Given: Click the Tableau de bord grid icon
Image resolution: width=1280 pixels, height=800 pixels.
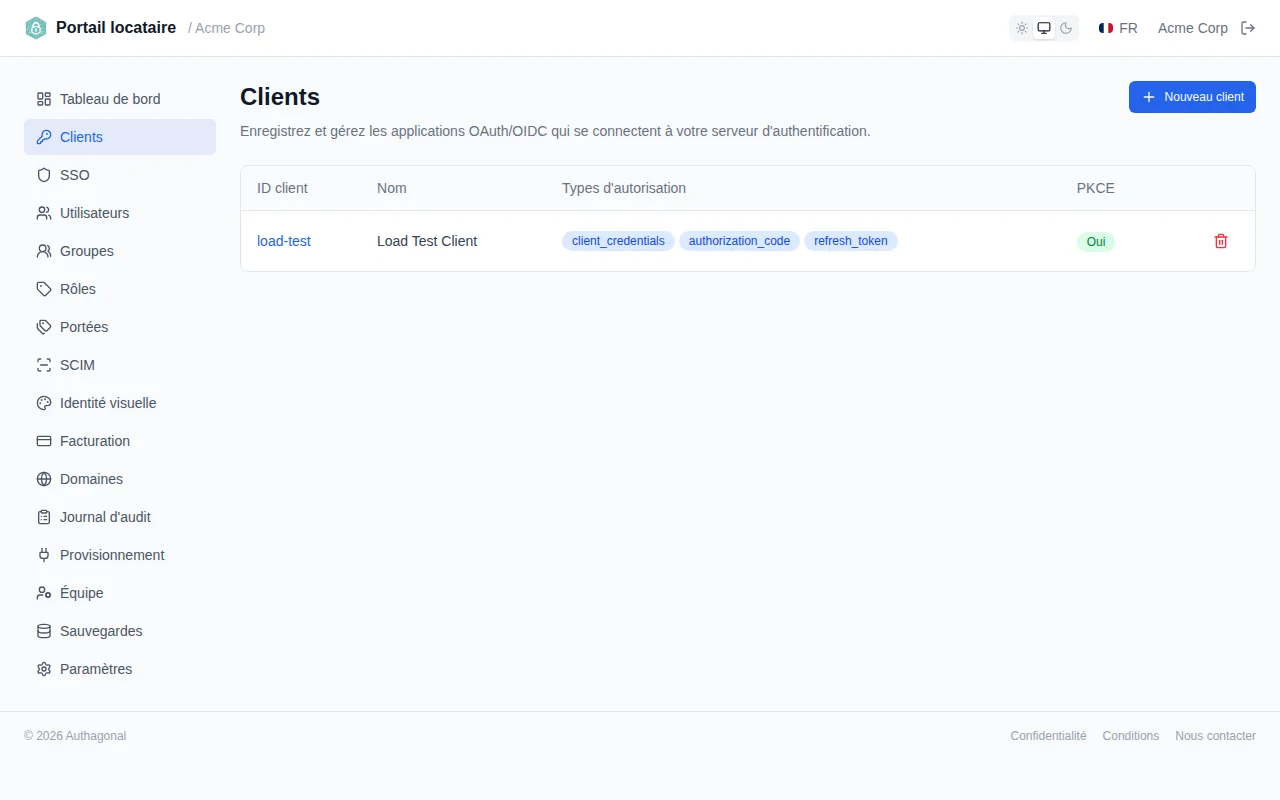Looking at the screenshot, I should (44, 99).
